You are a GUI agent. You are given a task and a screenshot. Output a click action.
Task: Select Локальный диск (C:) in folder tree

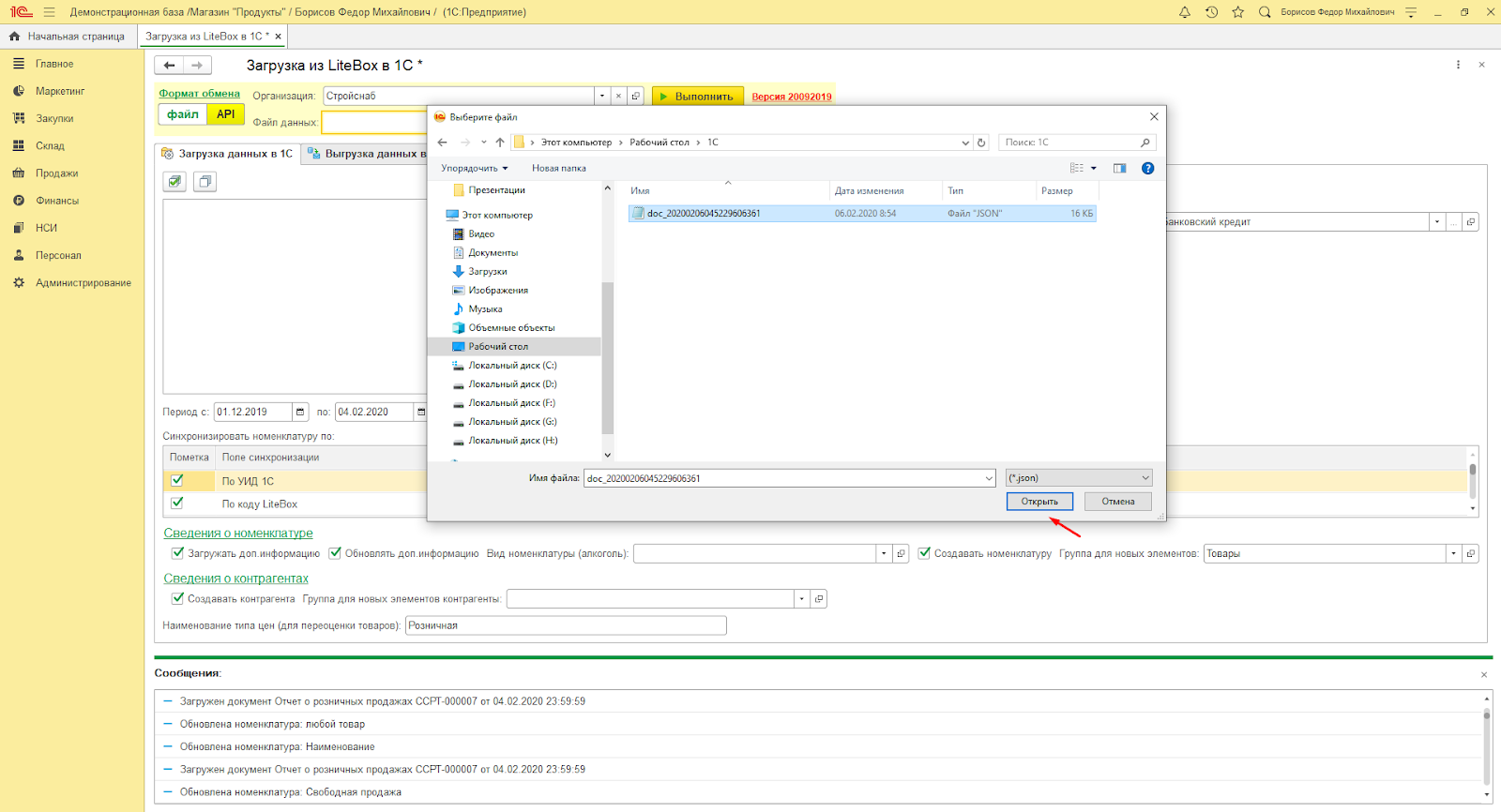(512, 366)
